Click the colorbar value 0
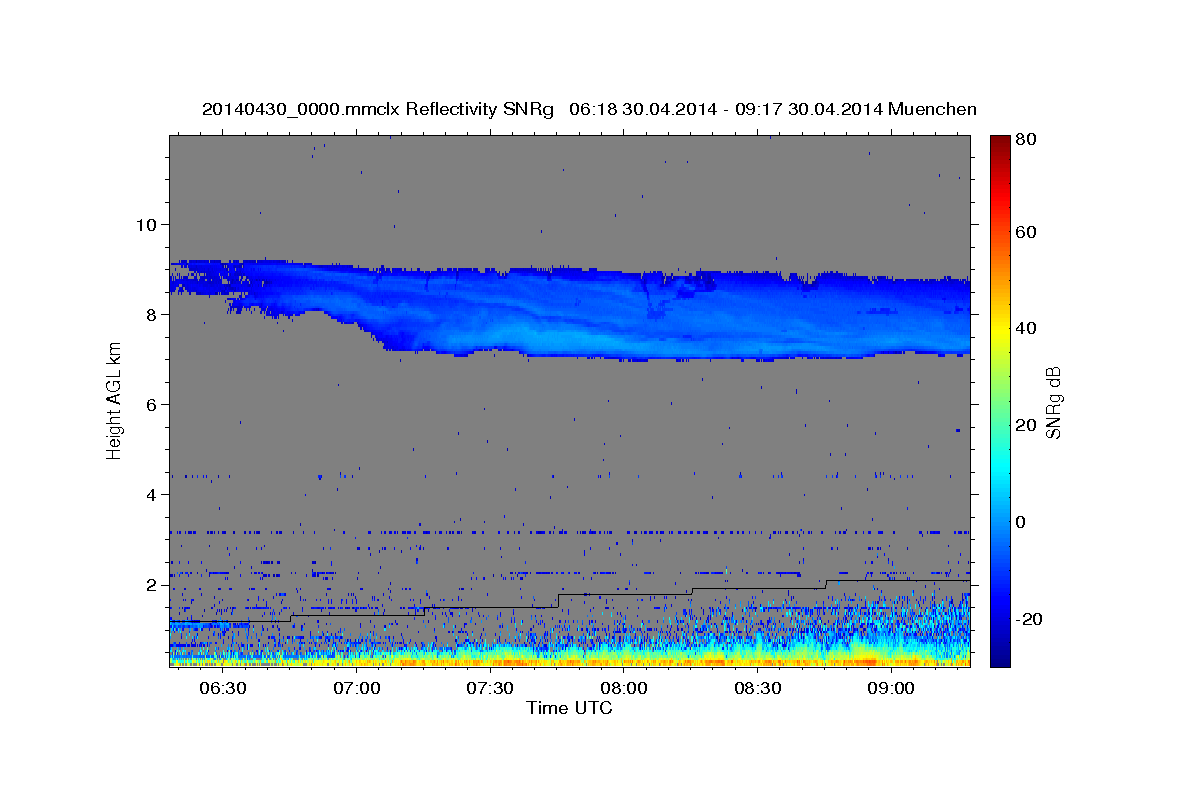This screenshot has width=1200, height=800. pyautogui.click(x=1022, y=522)
